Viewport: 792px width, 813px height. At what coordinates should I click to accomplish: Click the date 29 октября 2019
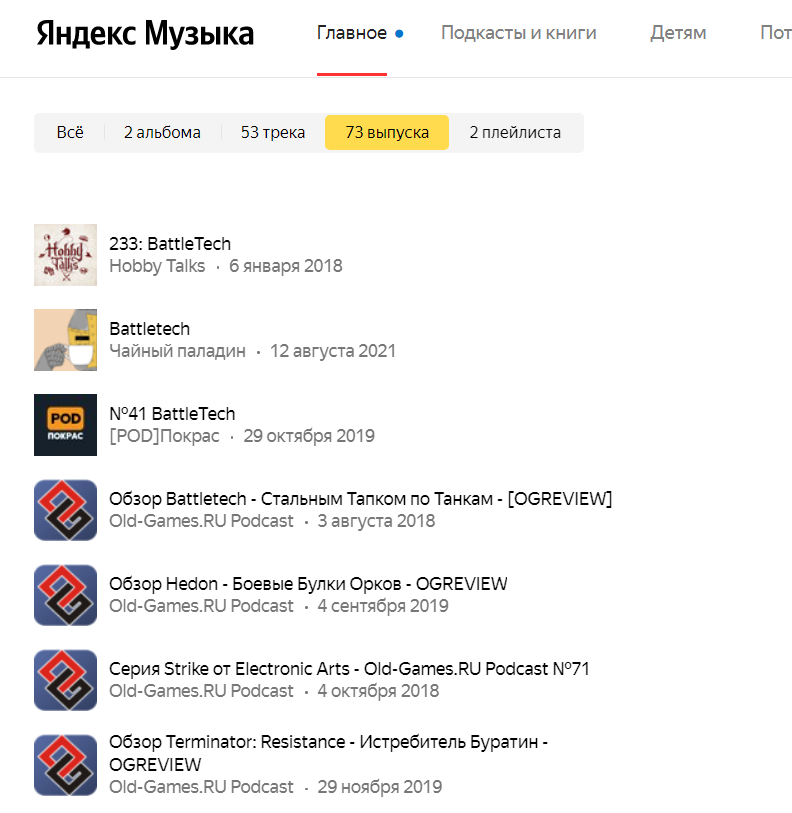coord(309,436)
